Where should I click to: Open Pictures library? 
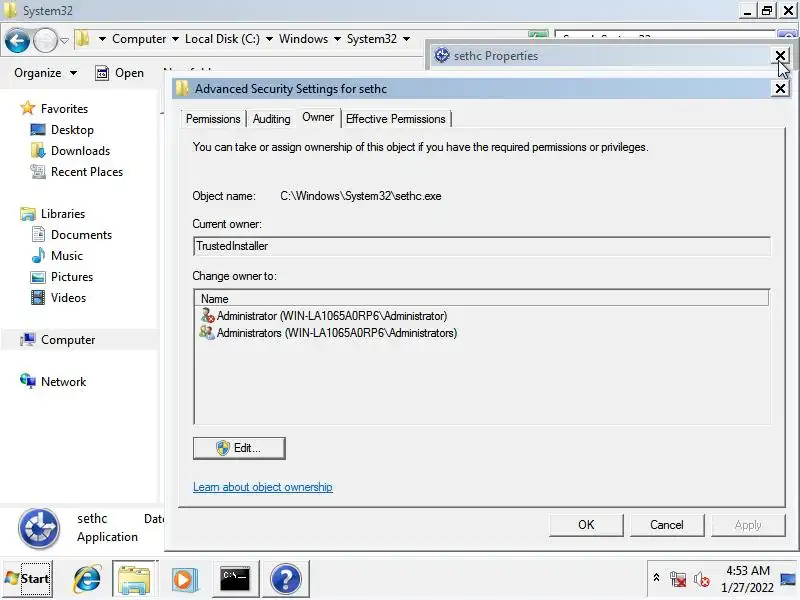[x=72, y=277]
